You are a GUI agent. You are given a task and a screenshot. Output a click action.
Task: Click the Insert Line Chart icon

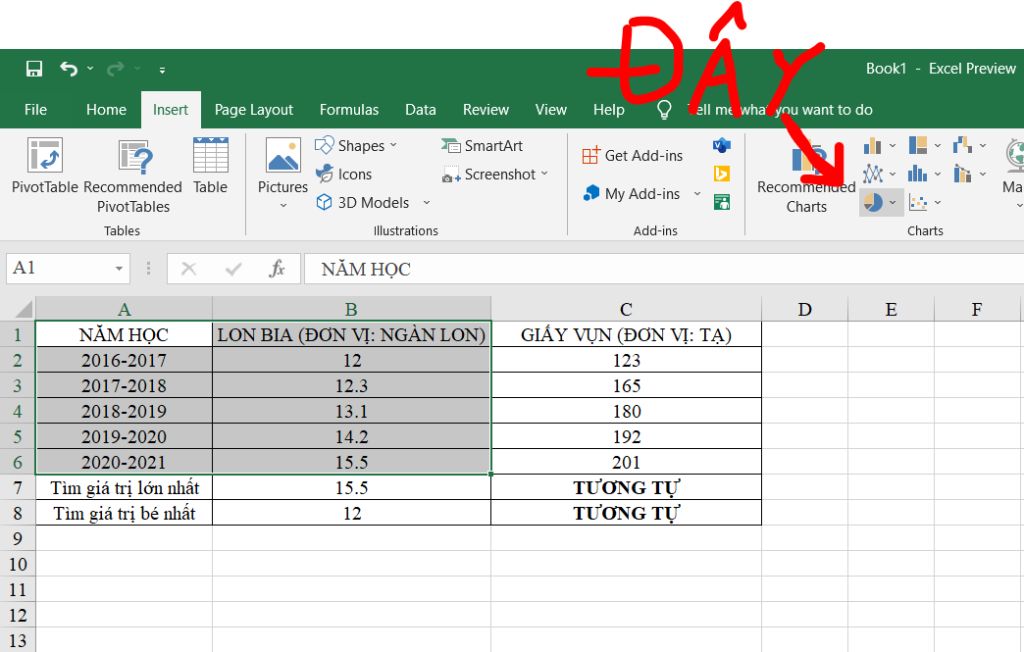coord(872,174)
